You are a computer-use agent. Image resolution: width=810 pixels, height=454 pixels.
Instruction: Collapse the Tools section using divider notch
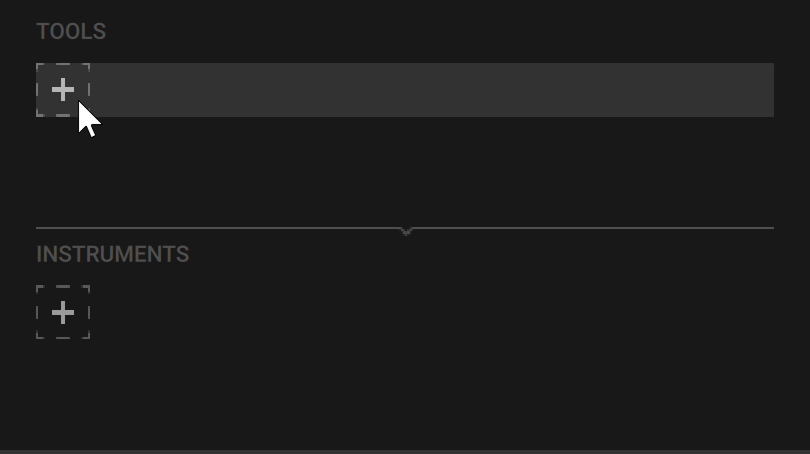click(406, 231)
